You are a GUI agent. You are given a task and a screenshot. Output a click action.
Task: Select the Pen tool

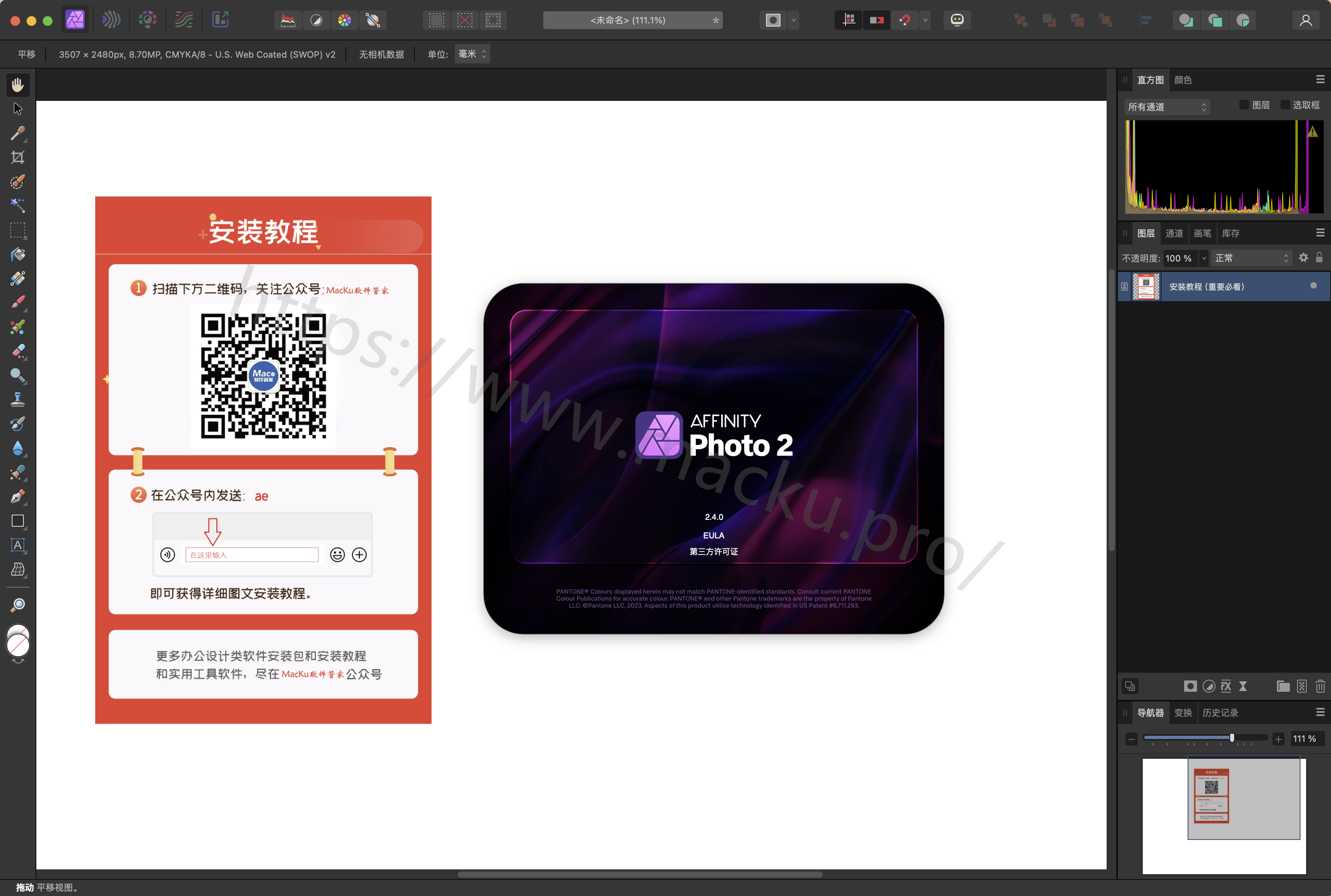point(18,496)
